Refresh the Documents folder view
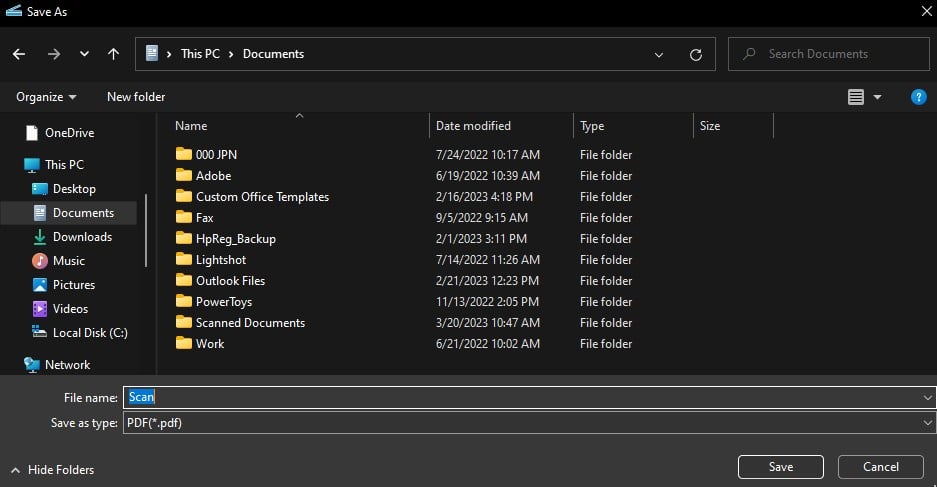This screenshot has width=937, height=487. [x=696, y=54]
